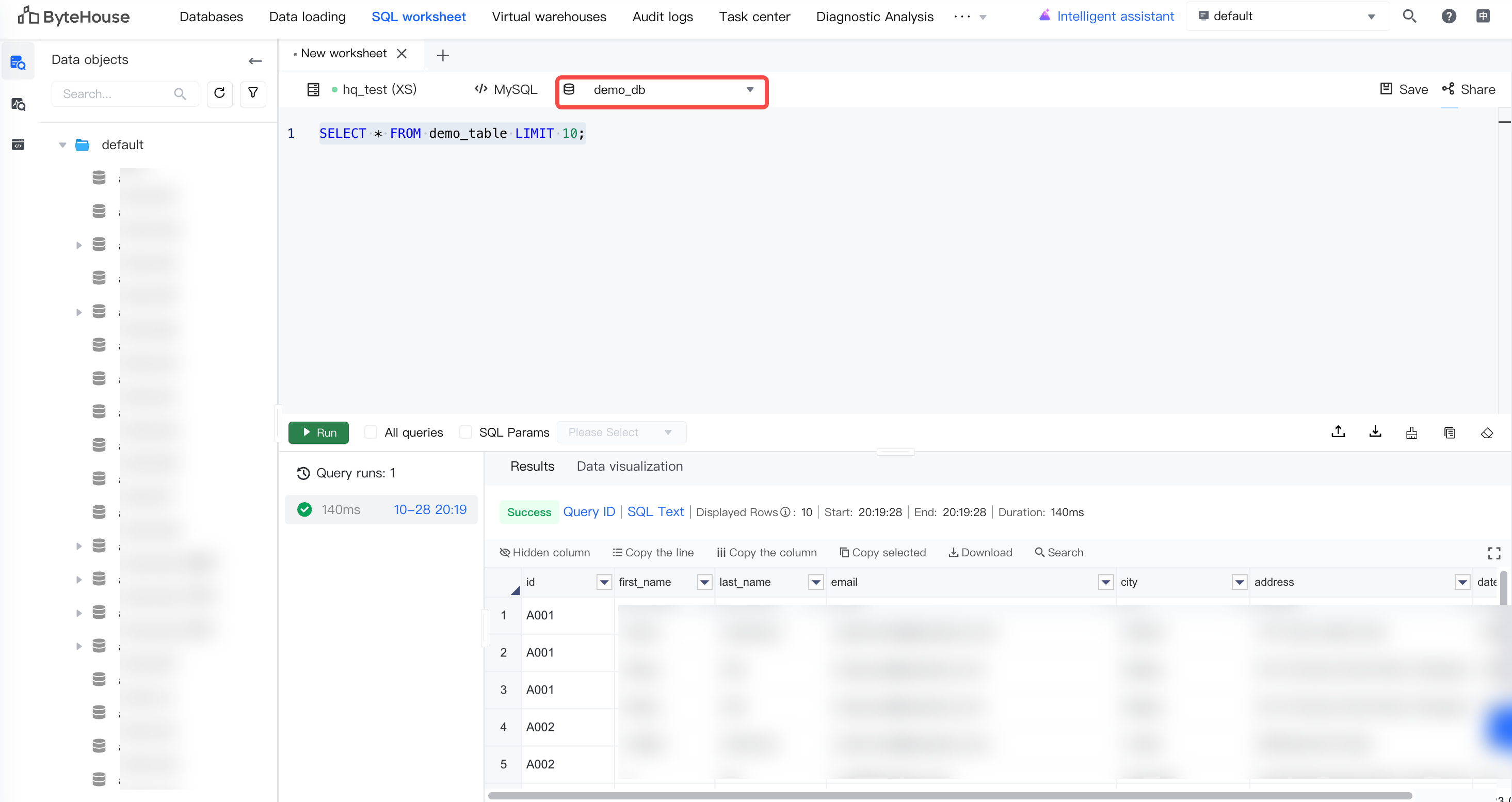Image resolution: width=1512 pixels, height=802 pixels.
Task: Expand results table to fullscreen
Action: click(1494, 553)
